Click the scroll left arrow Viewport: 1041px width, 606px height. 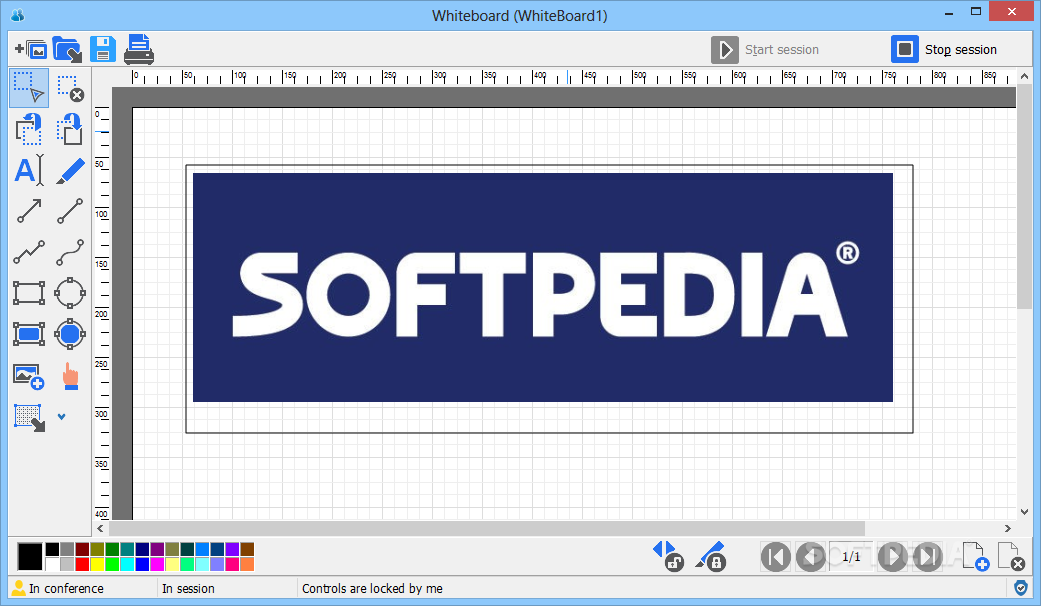pos(101,528)
